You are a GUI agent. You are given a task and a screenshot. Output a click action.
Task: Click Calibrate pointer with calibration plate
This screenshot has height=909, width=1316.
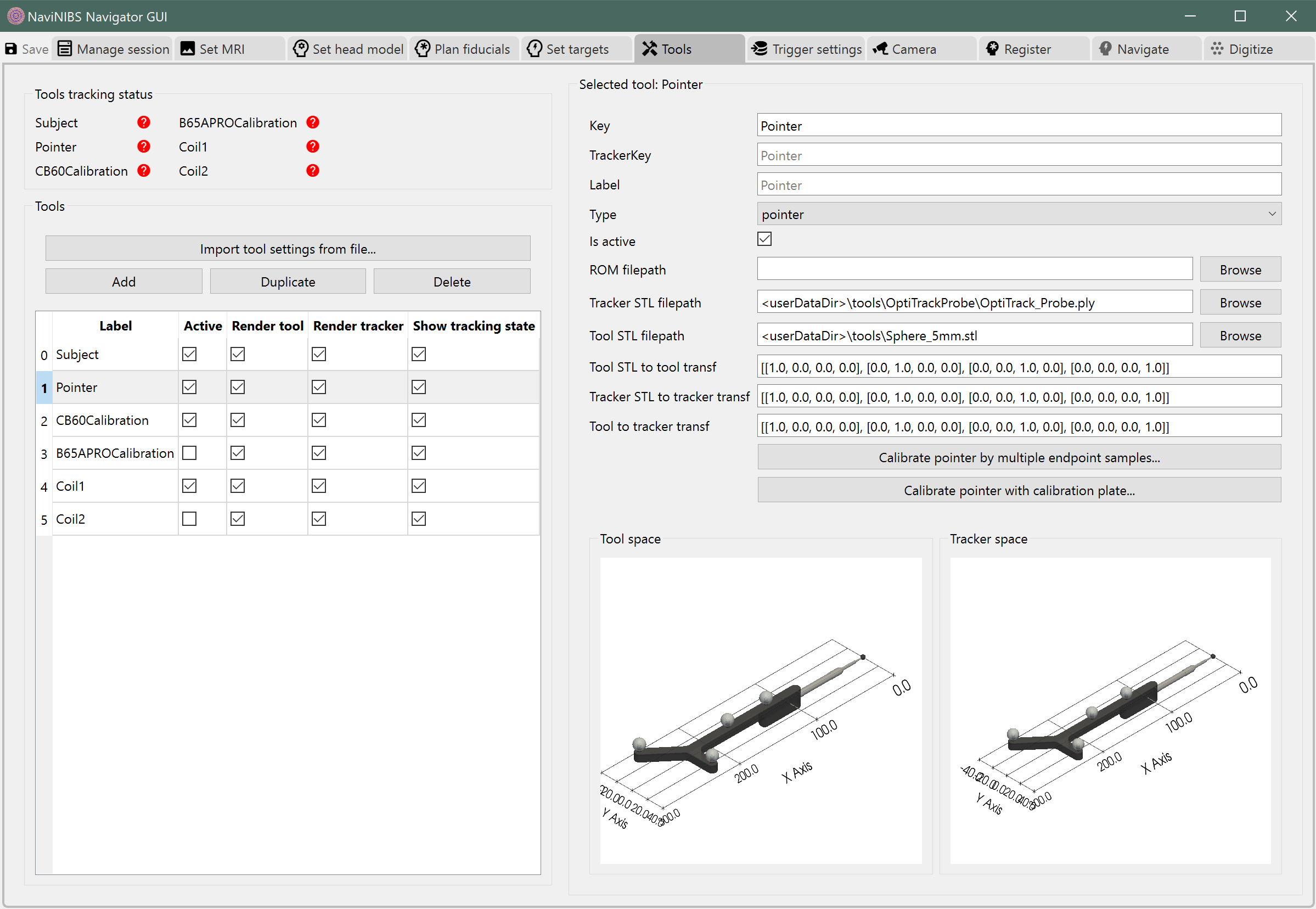point(1019,490)
